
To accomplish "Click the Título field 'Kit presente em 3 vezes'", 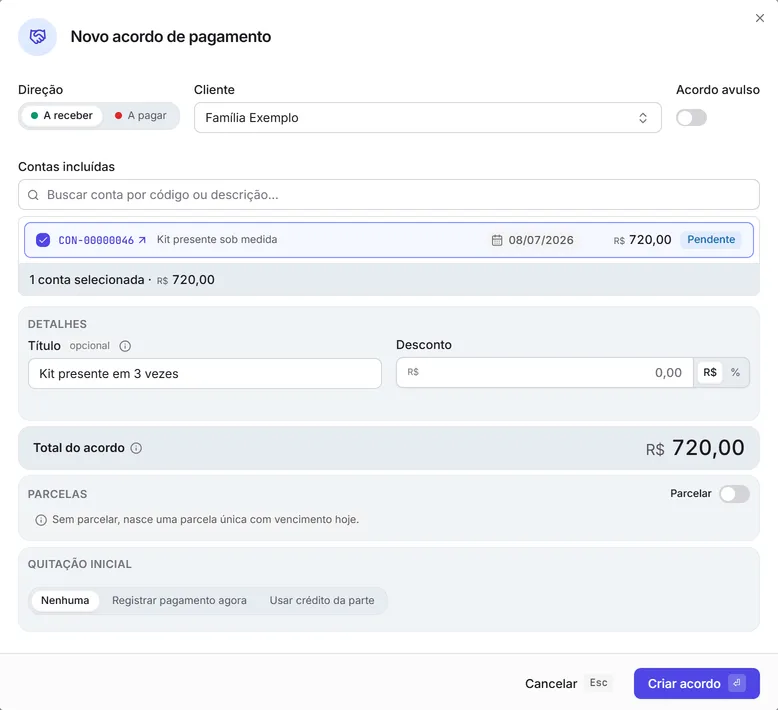I will coord(204,374).
